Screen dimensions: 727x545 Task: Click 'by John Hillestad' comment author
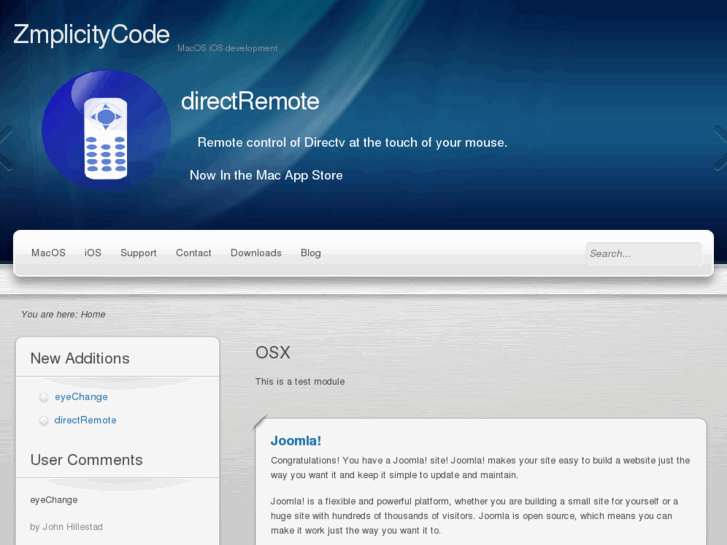coord(66,526)
